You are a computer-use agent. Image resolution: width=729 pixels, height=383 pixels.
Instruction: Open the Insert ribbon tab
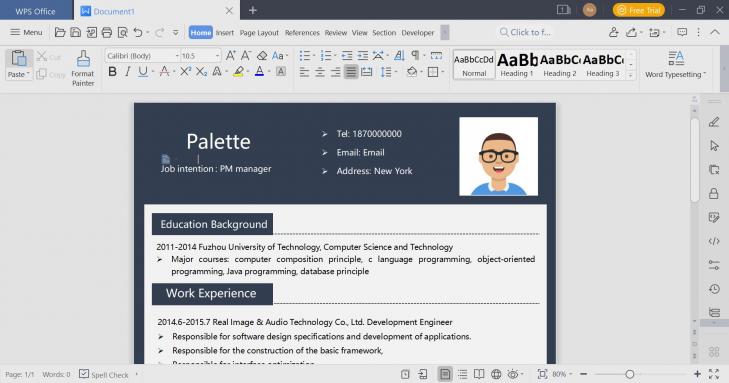225,33
